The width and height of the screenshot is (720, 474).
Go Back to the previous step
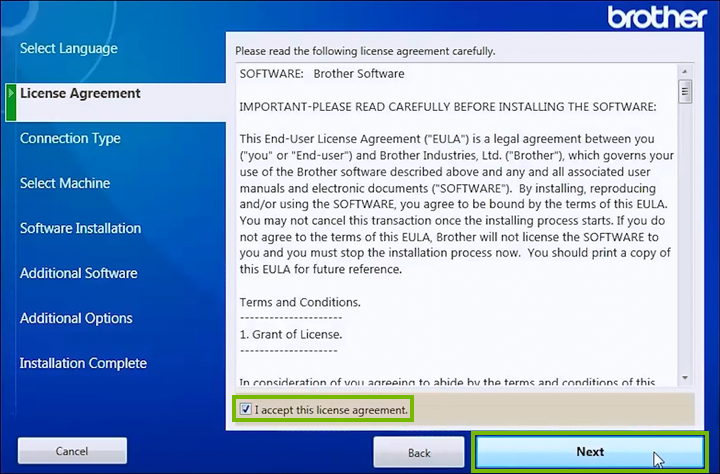tap(419, 453)
